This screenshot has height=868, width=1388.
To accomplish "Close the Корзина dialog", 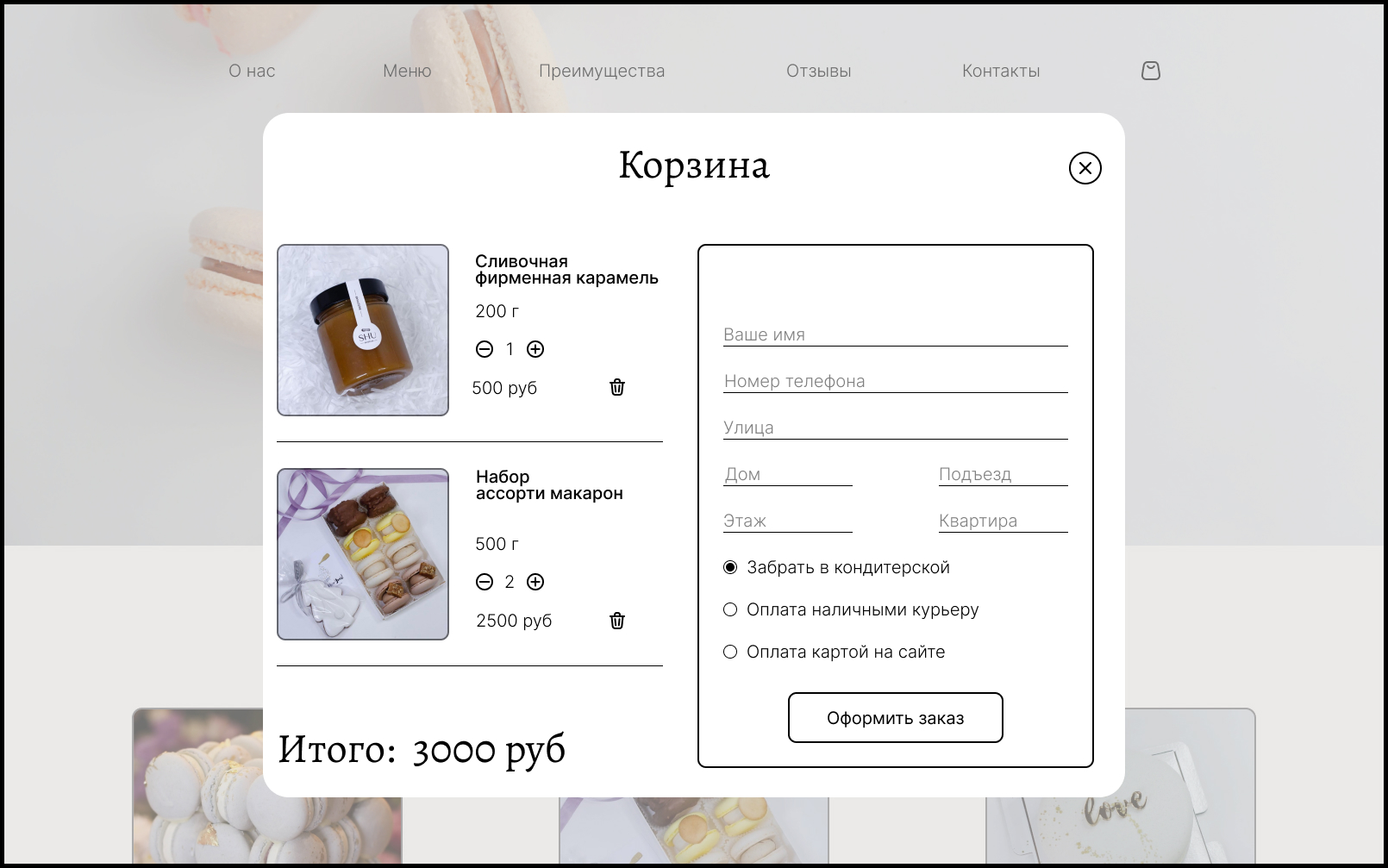I will [x=1085, y=168].
